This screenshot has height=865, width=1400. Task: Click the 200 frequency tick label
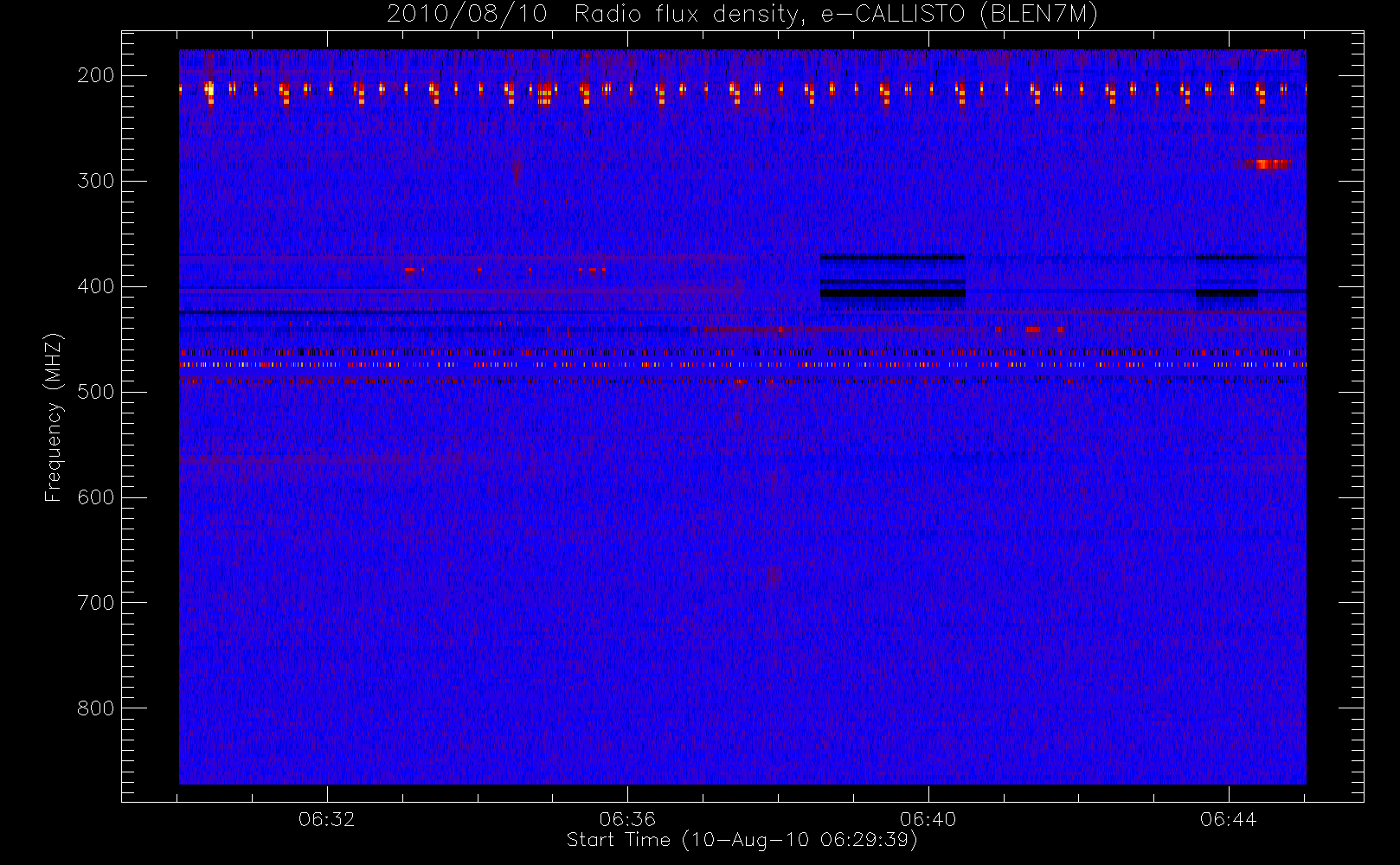(x=95, y=75)
